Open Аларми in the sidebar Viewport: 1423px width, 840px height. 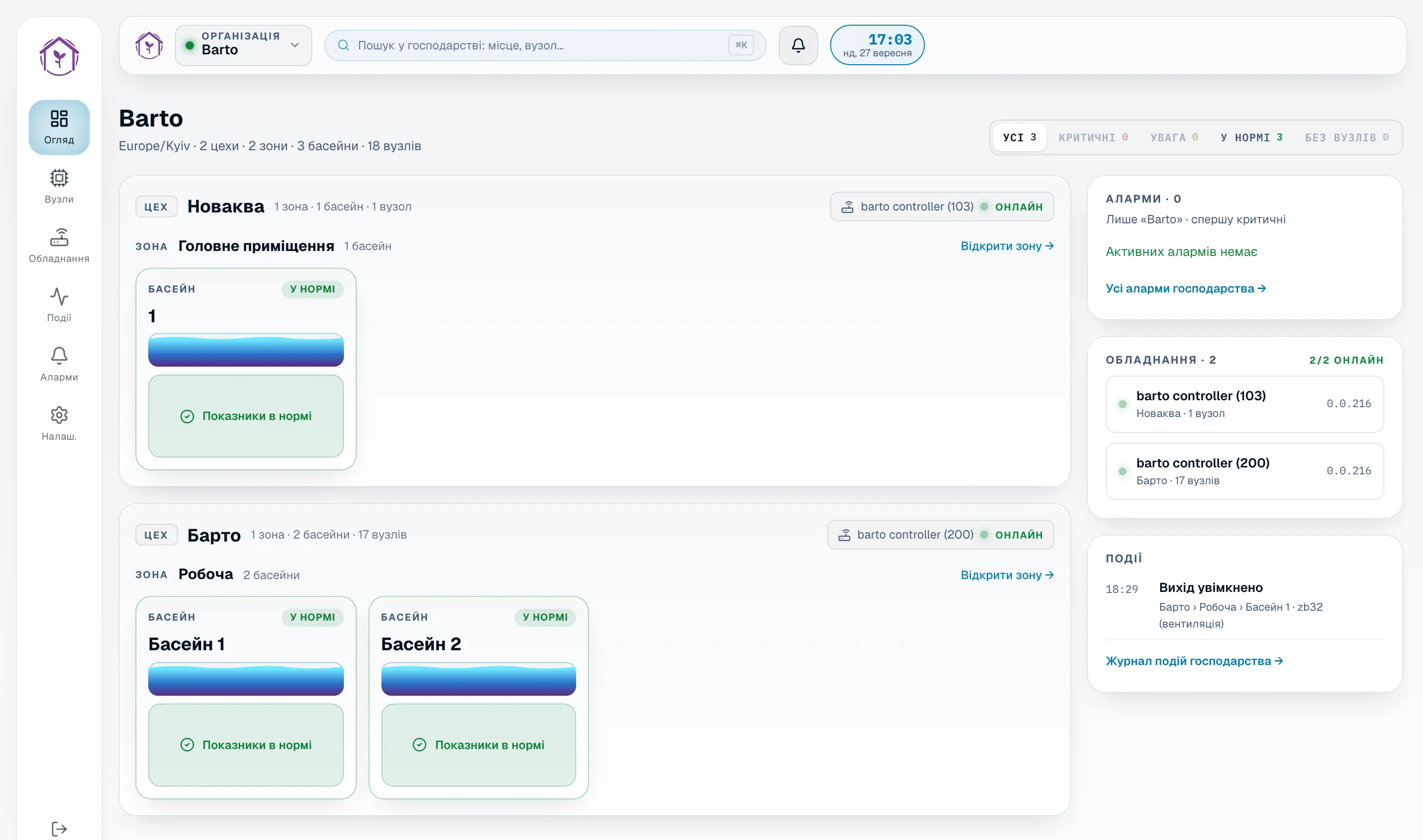tap(59, 365)
